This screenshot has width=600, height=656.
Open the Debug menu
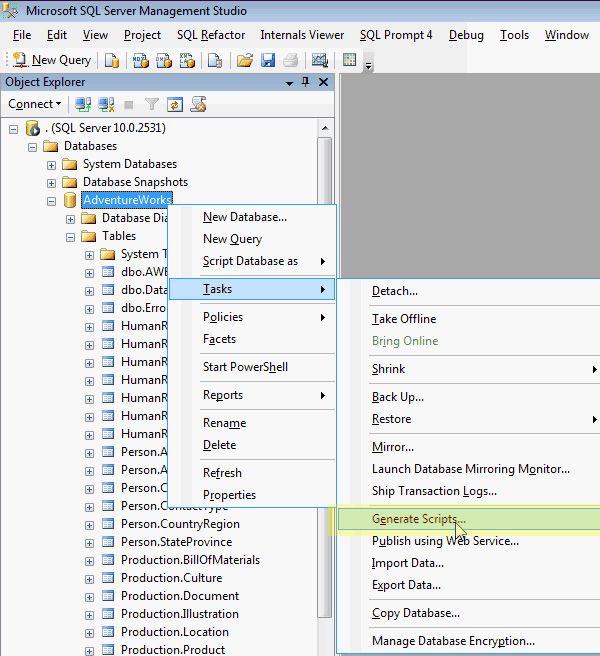tap(466, 35)
